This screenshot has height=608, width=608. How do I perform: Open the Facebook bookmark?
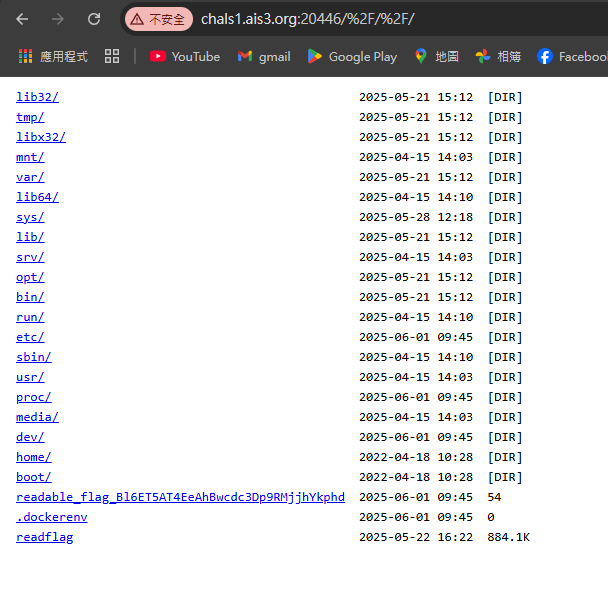point(572,57)
